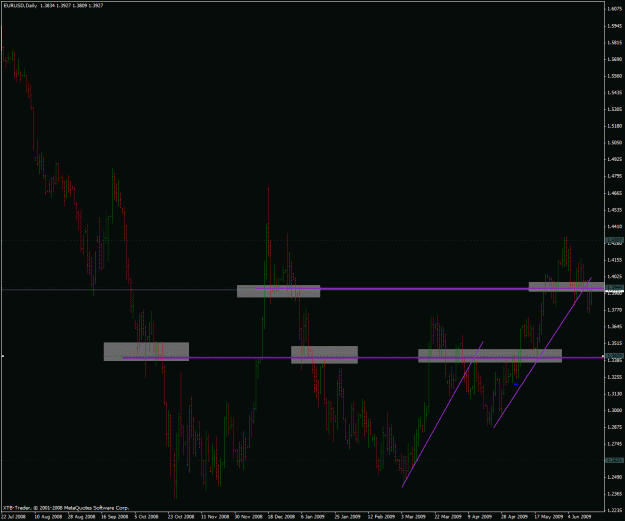The image size is (625, 521).
Task: Select the 1.4155 price label
Action: [x=614, y=260]
